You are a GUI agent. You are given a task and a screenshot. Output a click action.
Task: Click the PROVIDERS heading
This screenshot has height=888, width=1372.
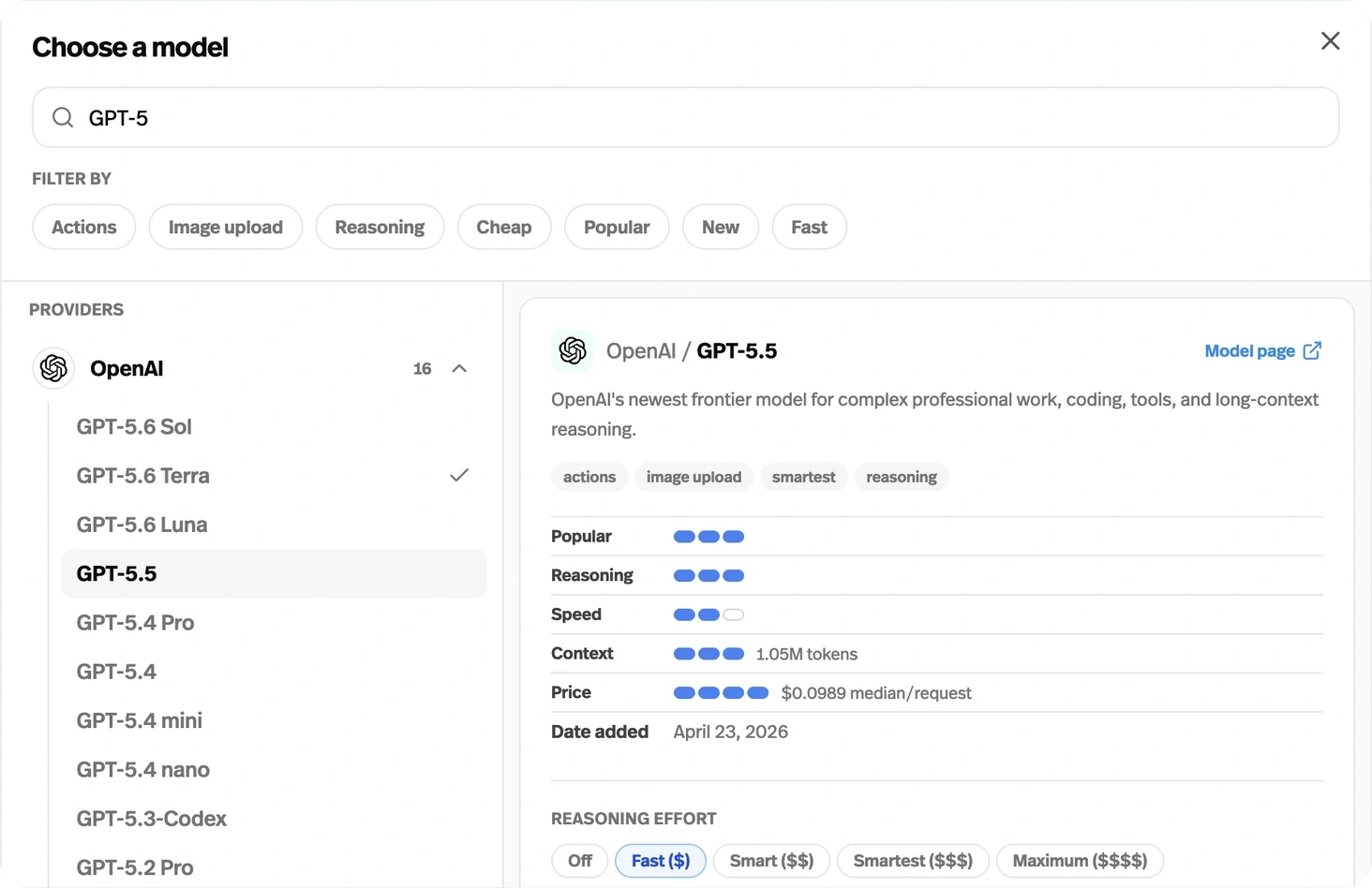(x=76, y=309)
